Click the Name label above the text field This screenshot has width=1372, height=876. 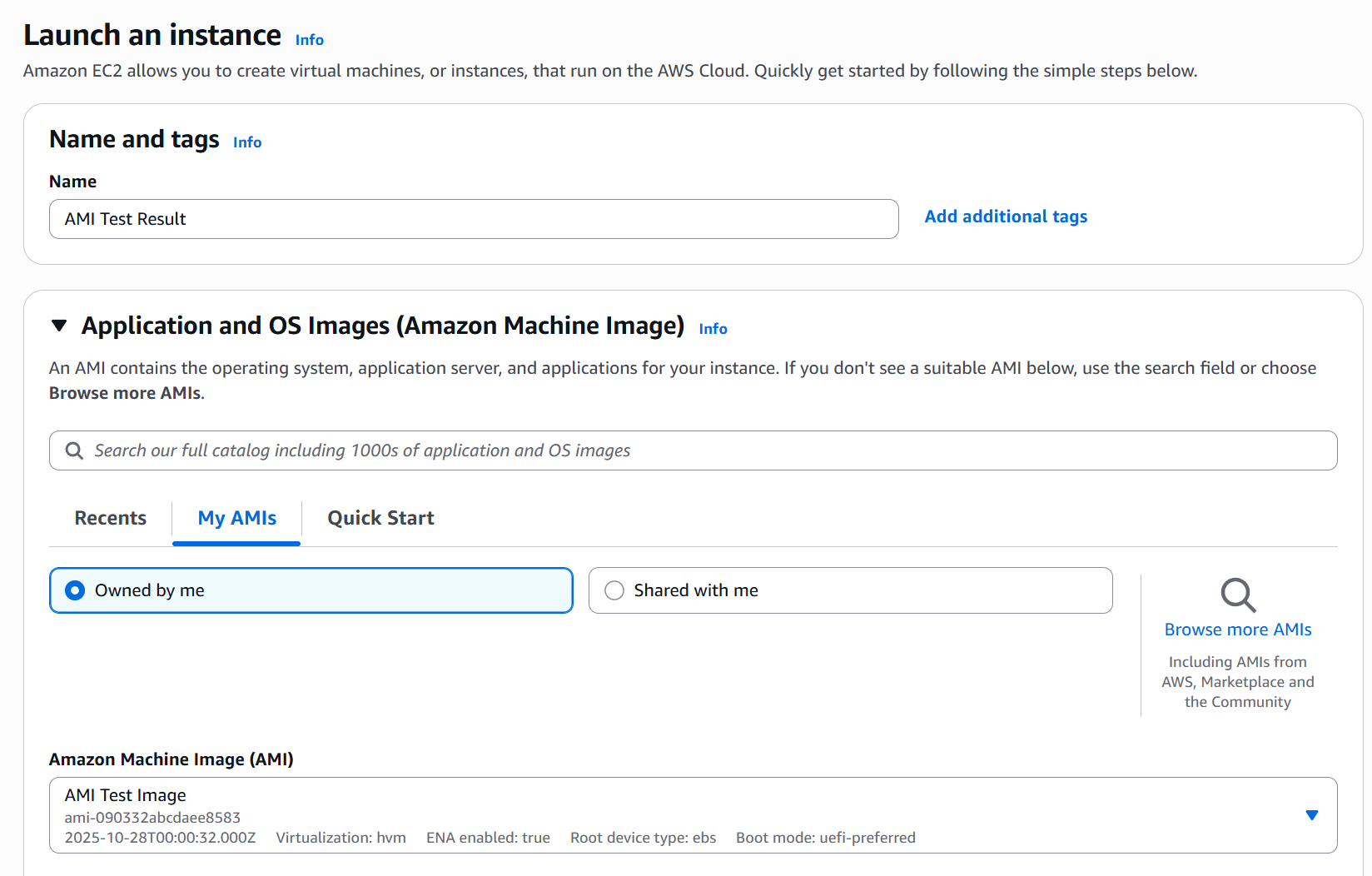[72, 182]
